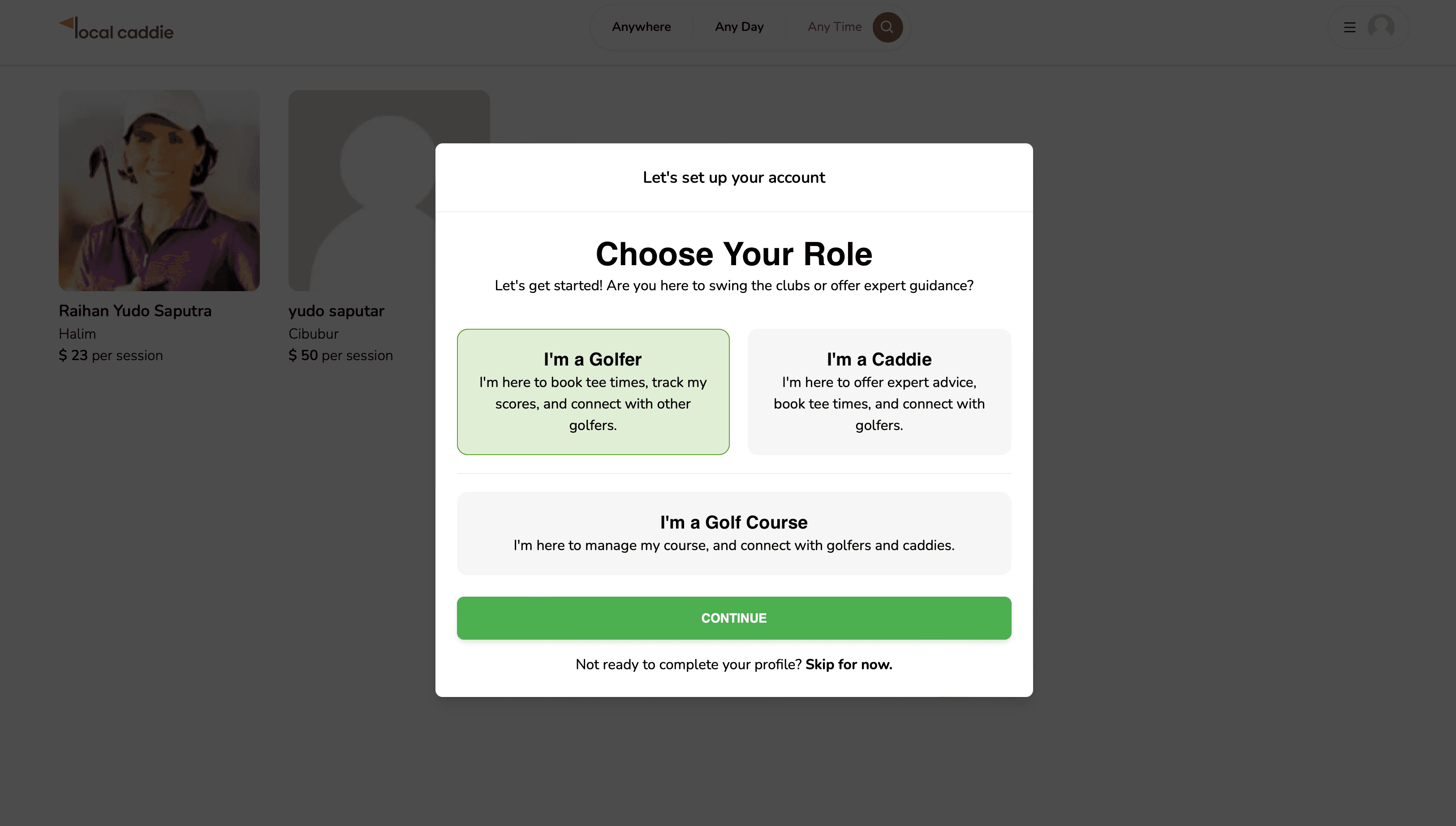This screenshot has height=826, width=1456.
Task: Click the Raihan Yudo Saputra name
Action: pyautogui.click(x=135, y=311)
